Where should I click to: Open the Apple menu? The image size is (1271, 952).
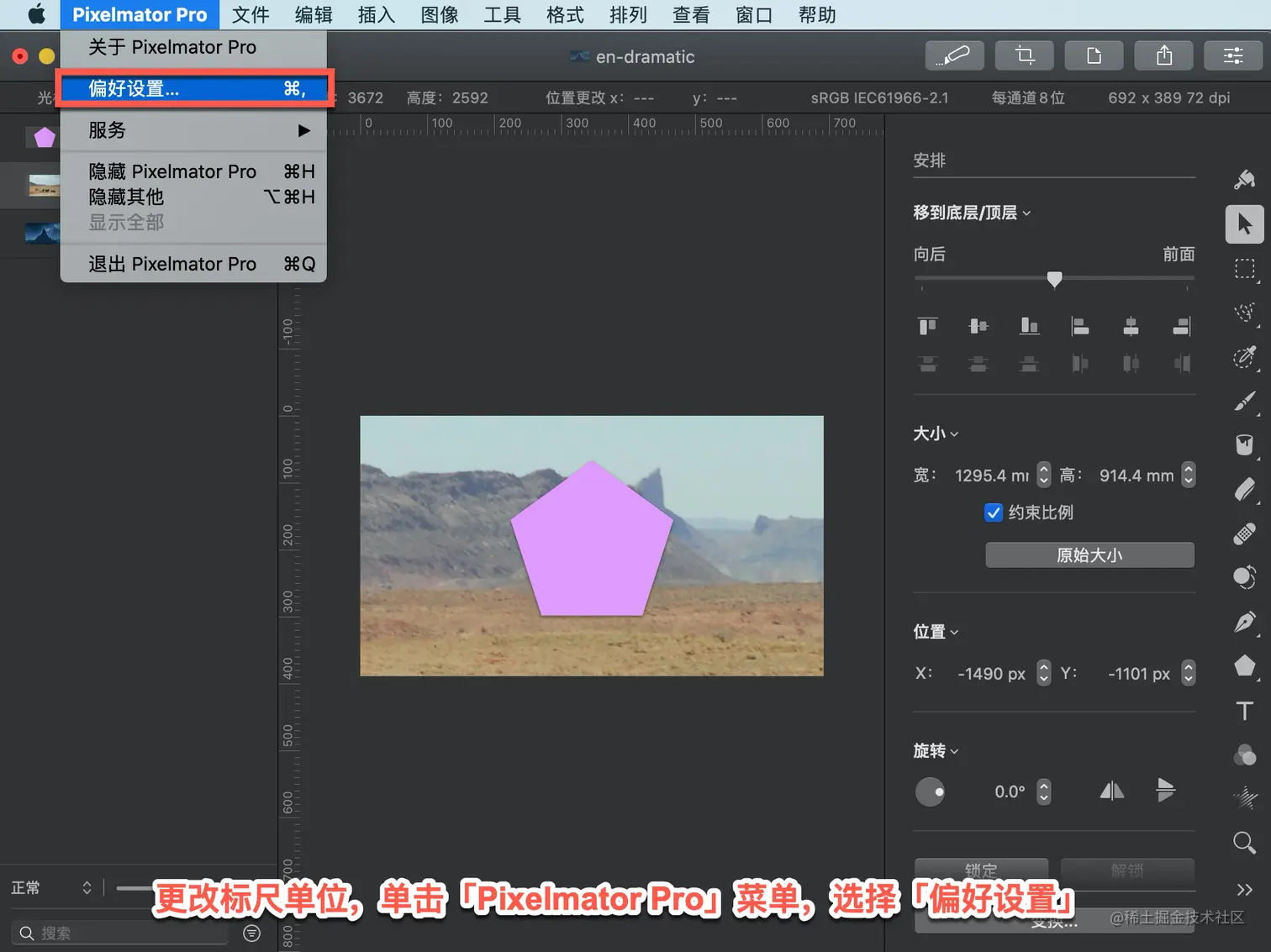tap(36, 14)
